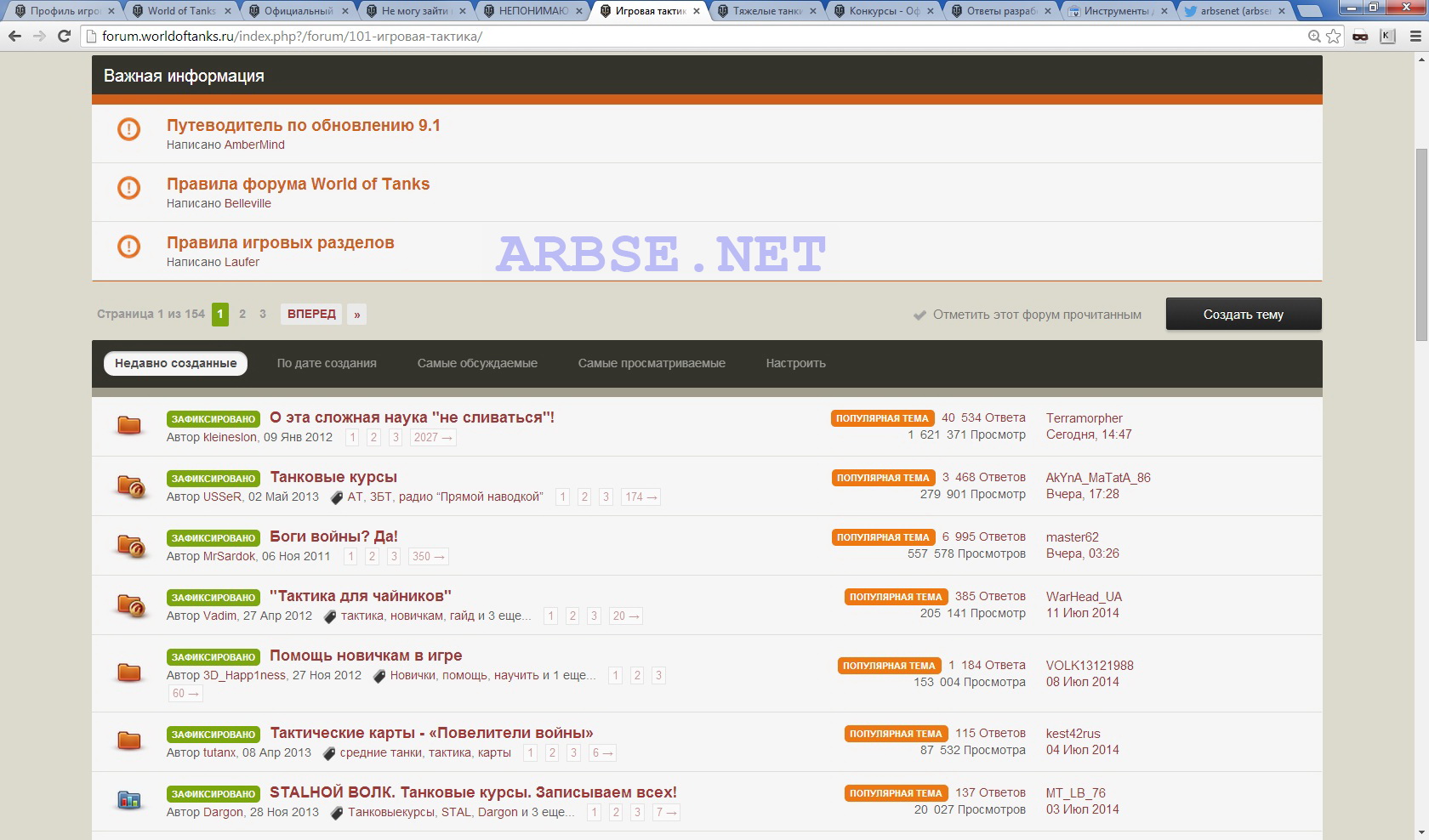Screen dimensions: 1429x840
Task: Click the ВПЕРЕД next page button
Action: [x=311, y=314]
